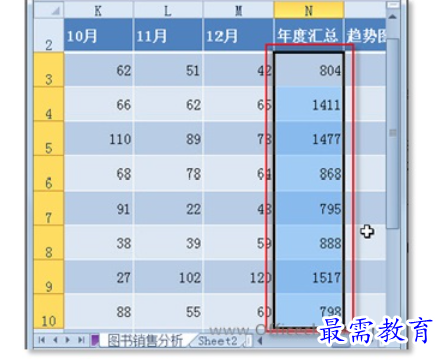The width and height of the screenshot is (441, 362).
Task: Select October cell with value 62 in row 3
Action: [x=98, y=70]
